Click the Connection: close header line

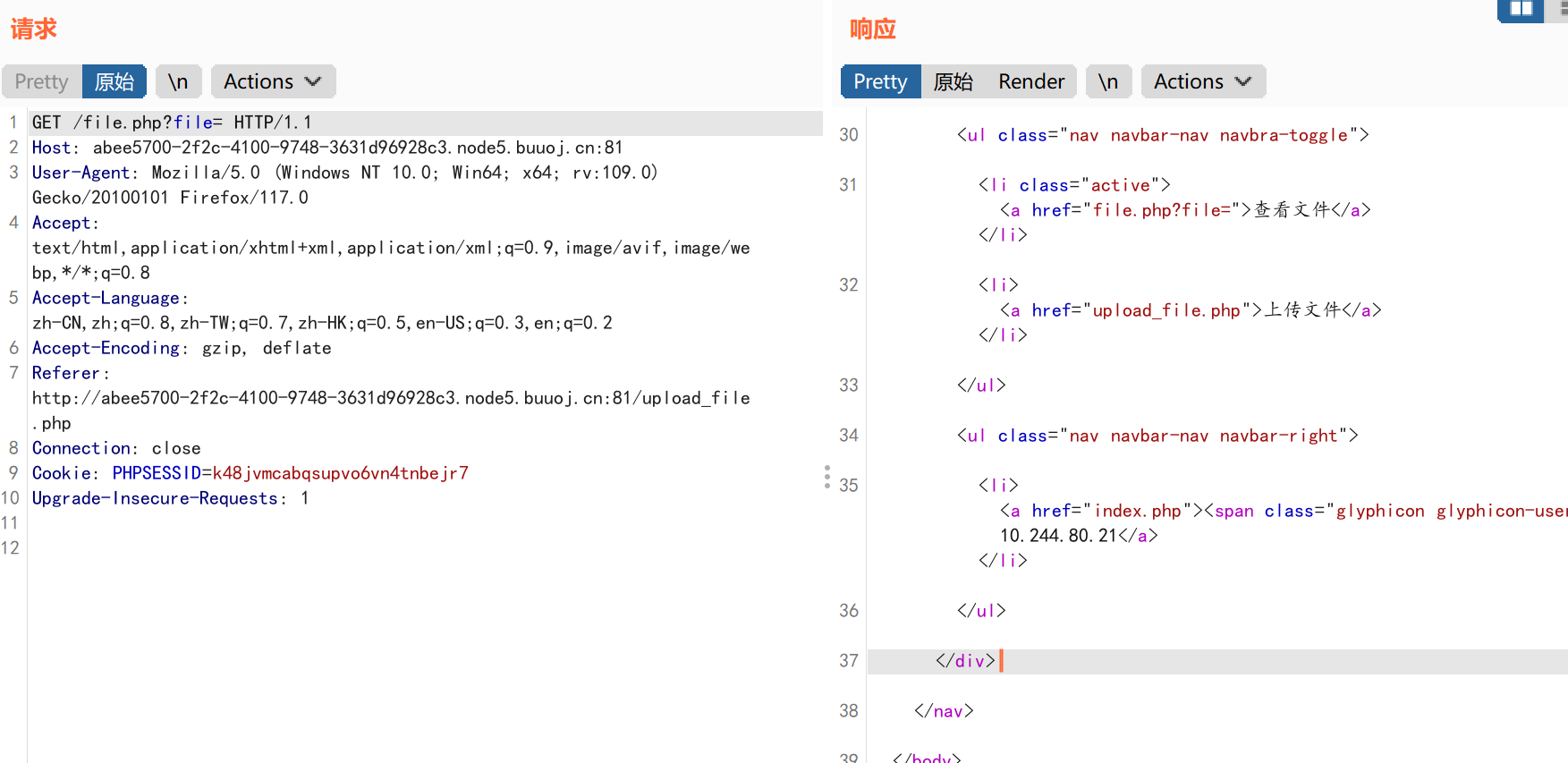[x=116, y=448]
